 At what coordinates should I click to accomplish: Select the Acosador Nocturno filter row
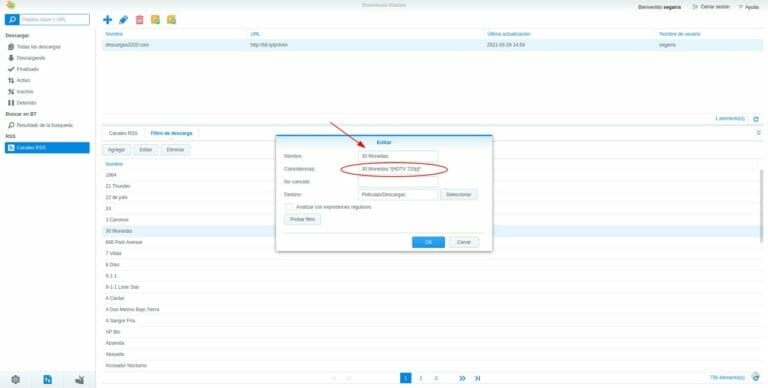(431, 365)
